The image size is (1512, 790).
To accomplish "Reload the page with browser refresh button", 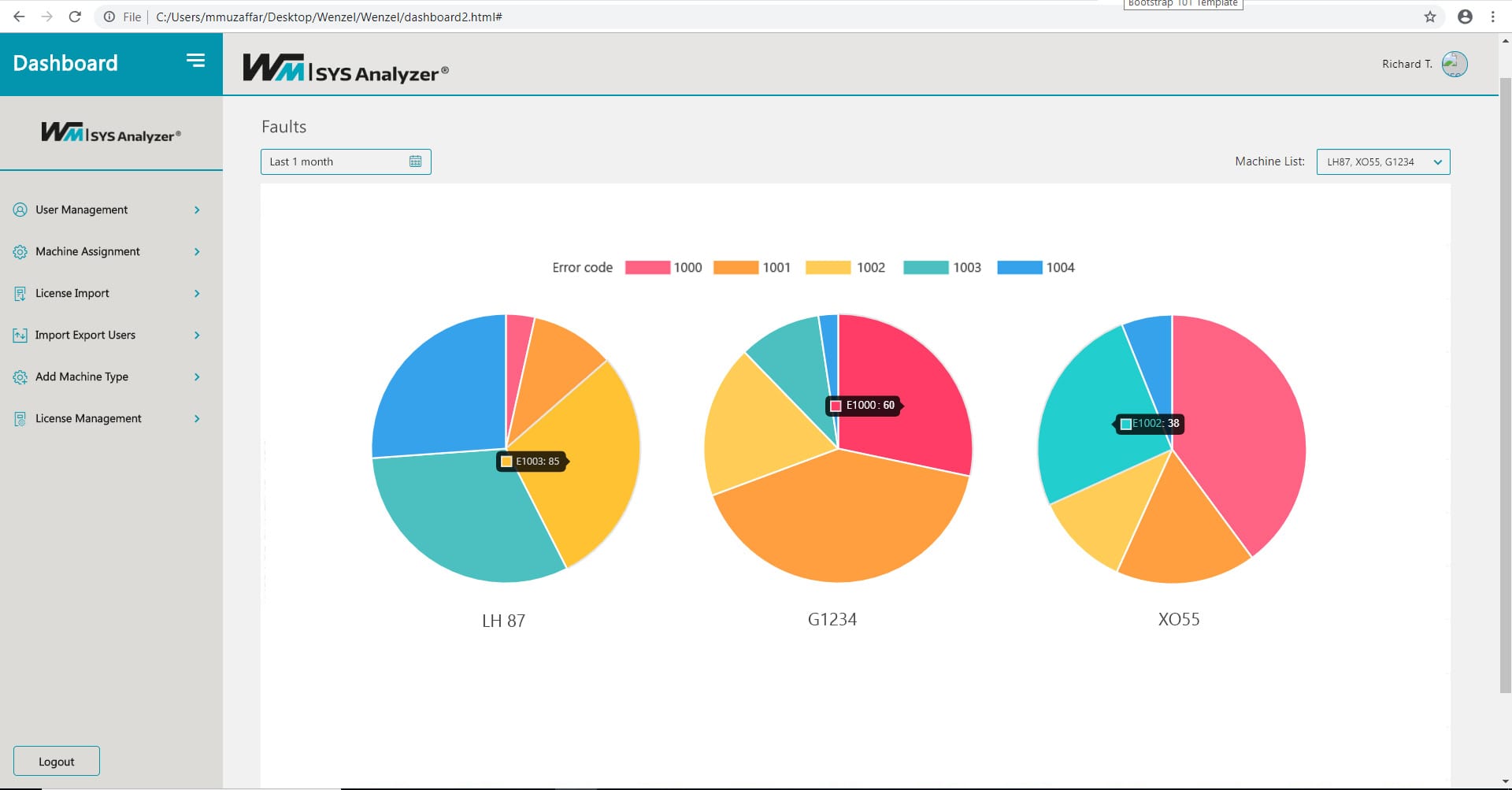I will pyautogui.click(x=75, y=17).
